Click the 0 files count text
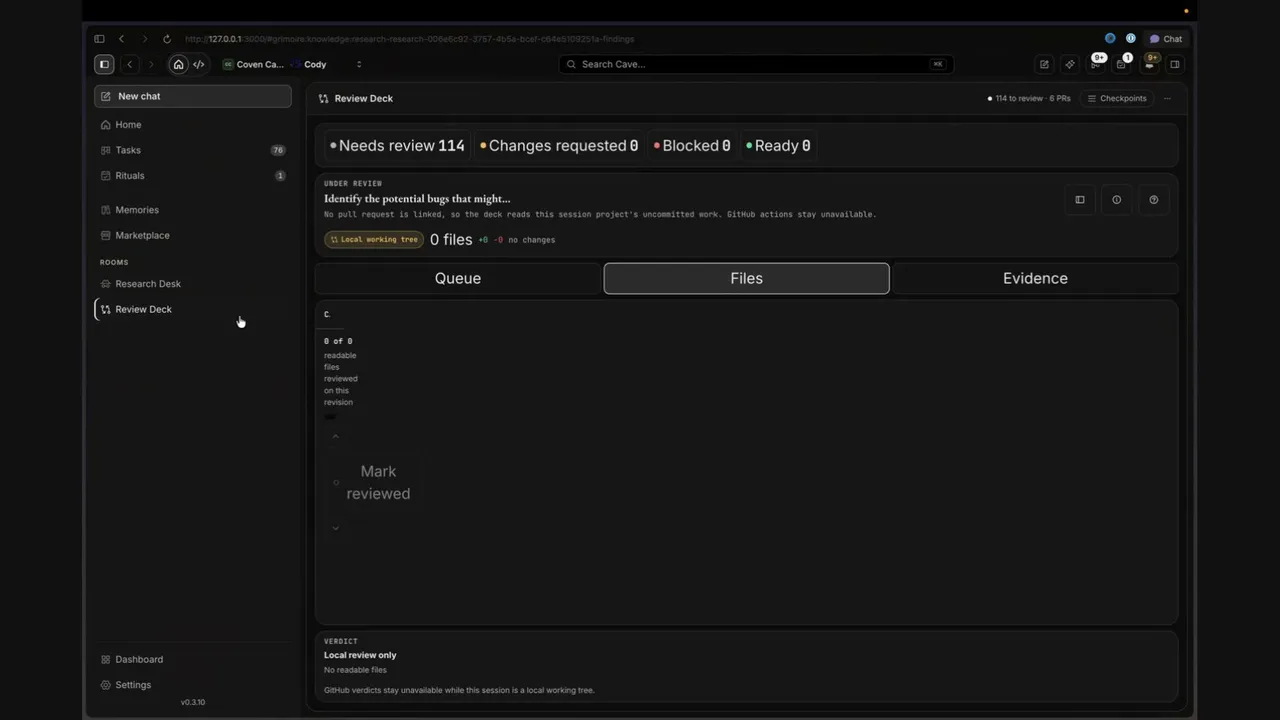This screenshot has width=1280, height=720. click(451, 240)
